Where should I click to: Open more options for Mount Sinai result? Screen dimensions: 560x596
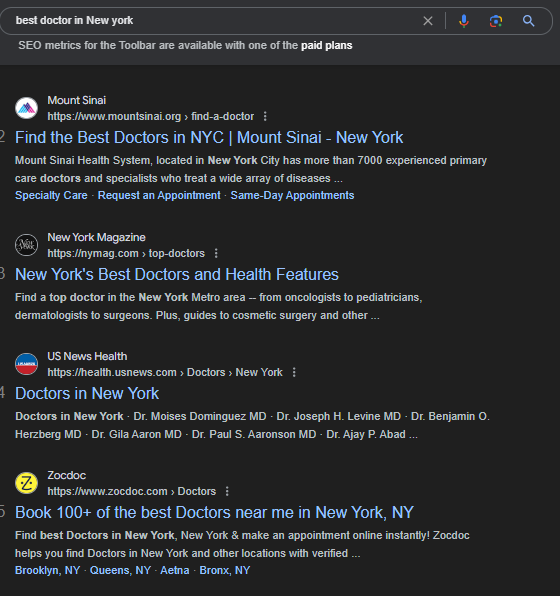pos(265,116)
